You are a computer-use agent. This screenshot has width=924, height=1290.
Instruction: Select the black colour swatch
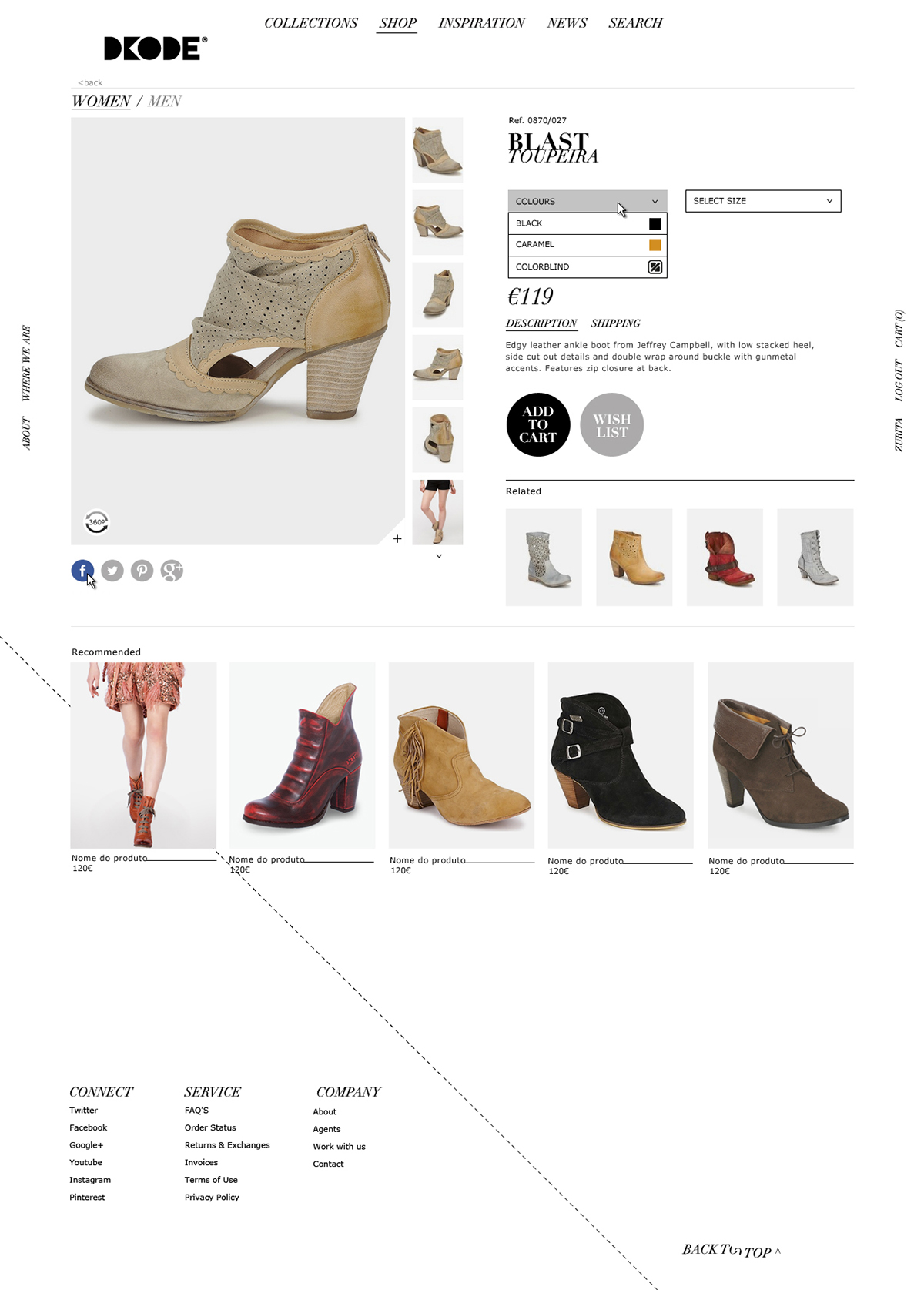click(x=655, y=223)
